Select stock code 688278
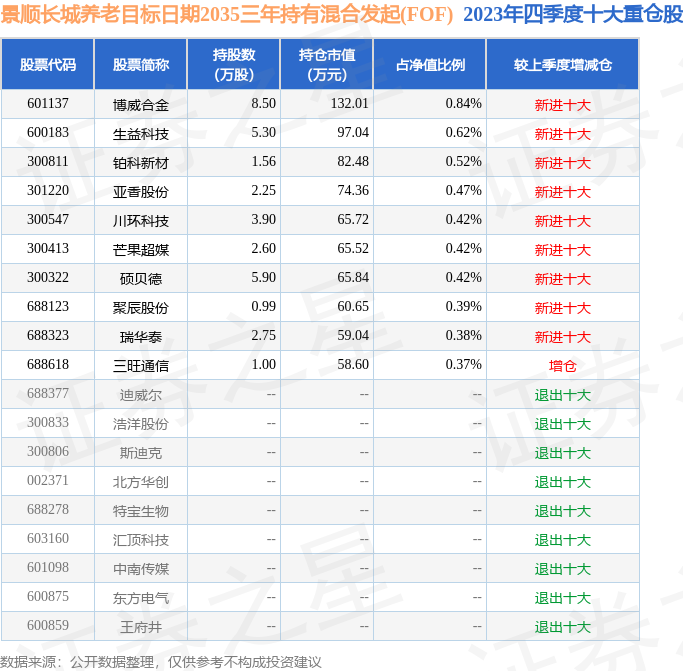The image size is (683, 671). pos(48,509)
